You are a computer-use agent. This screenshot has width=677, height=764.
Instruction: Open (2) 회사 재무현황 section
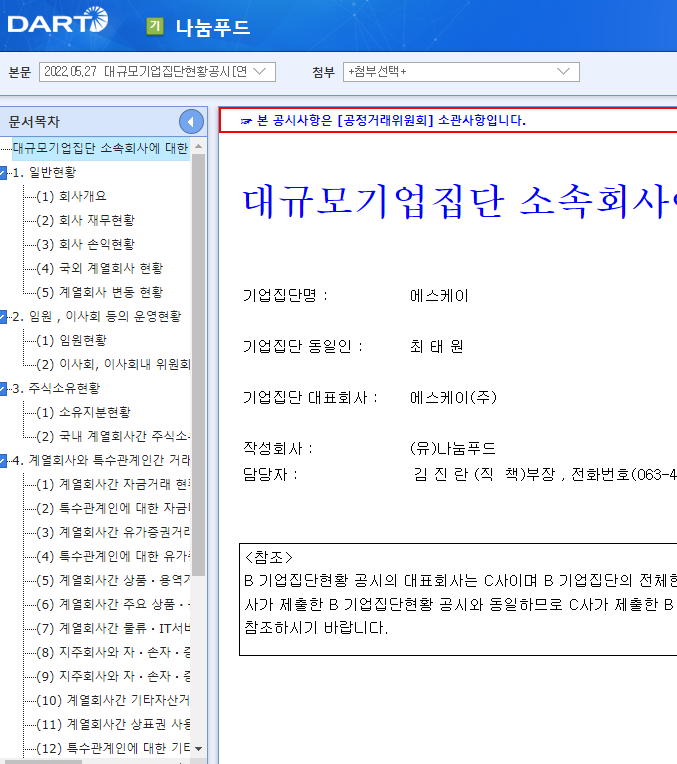pyautogui.click(x=85, y=220)
